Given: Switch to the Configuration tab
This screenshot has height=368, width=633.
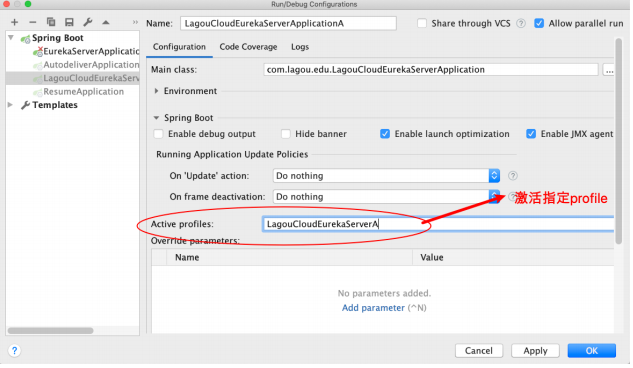Looking at the screenshot, I should pos(179,47).
